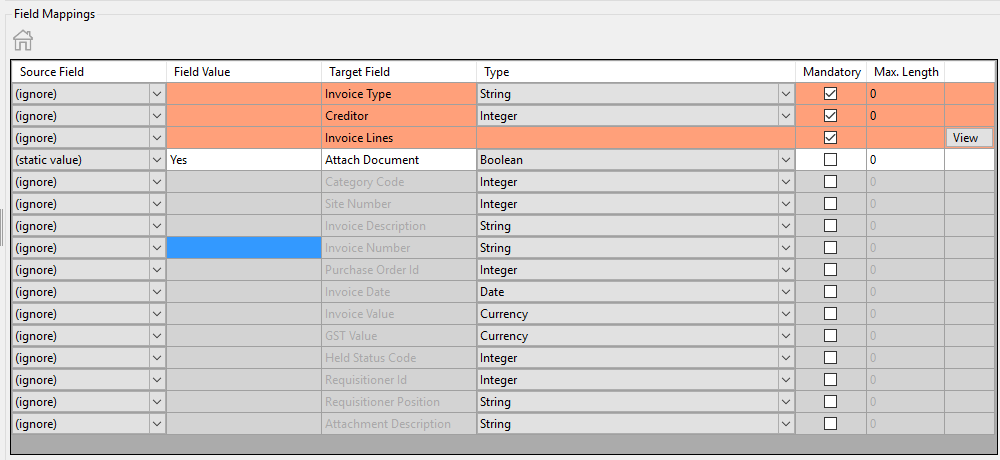Toggle Mandatory checkbox for Creditor row
The height and width of the screenshot is (460, 1000).
(830, 116)
